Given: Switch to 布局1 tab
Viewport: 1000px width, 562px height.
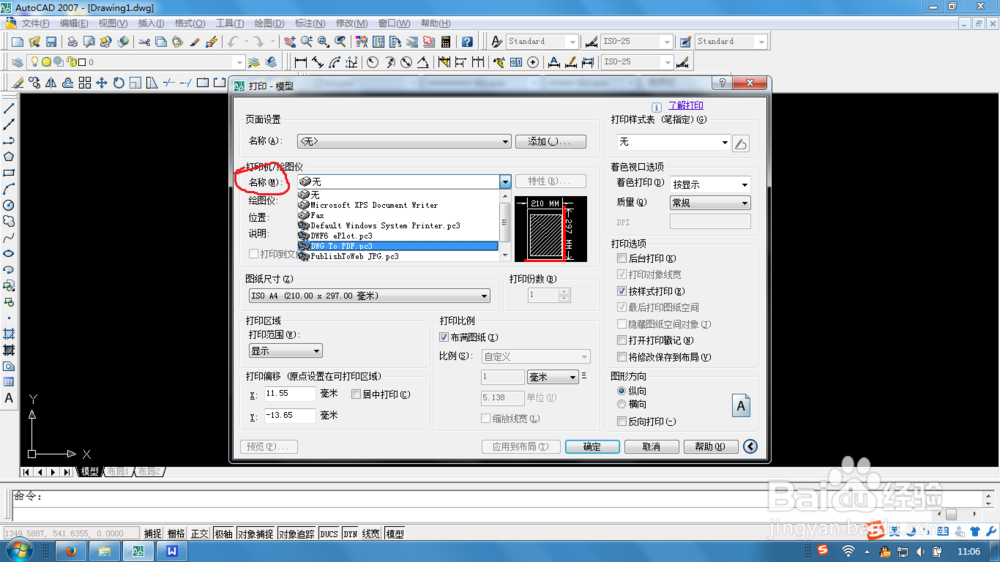Looking at the screenshot, I should point(119,471).
